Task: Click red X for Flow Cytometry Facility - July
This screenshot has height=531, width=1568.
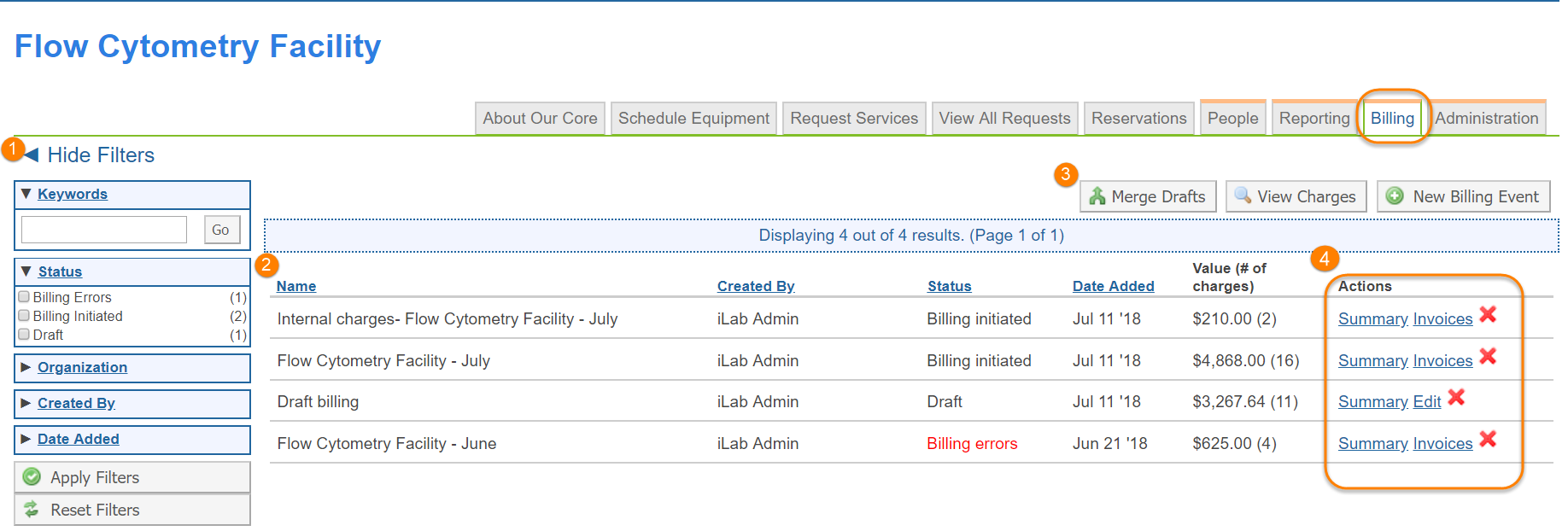Action: click(1488, 357)
